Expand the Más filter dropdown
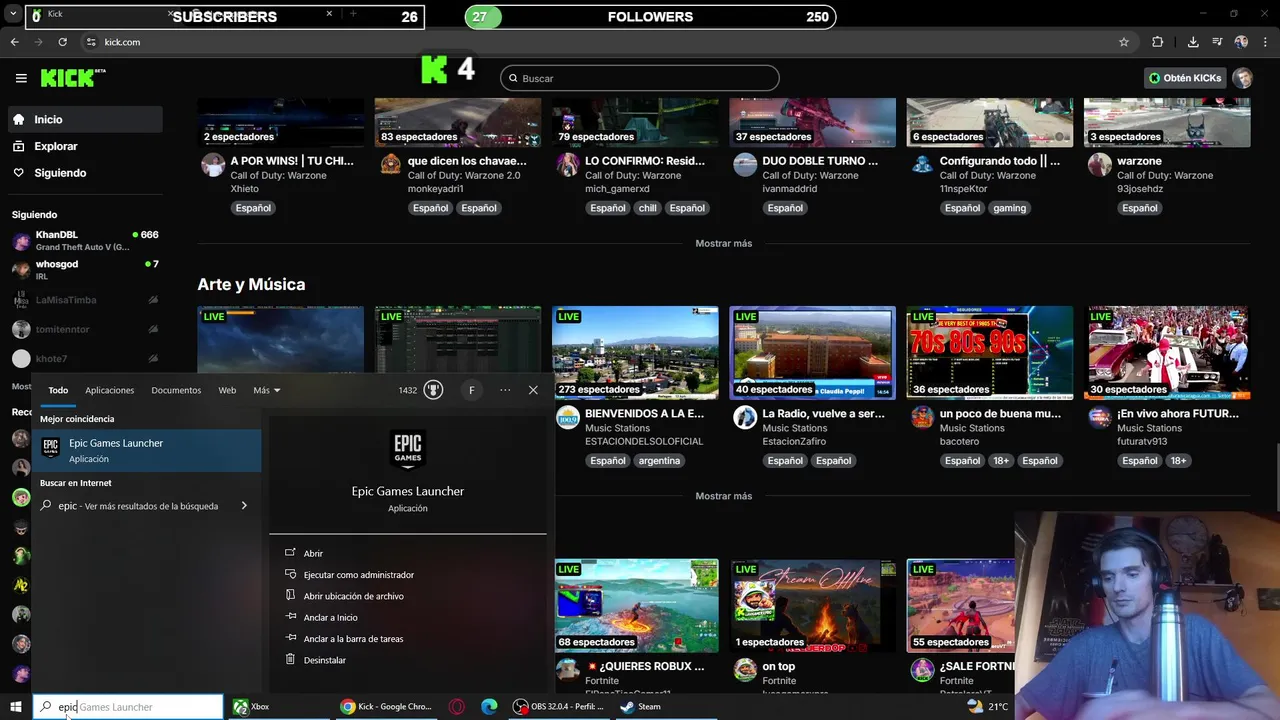 point(267,390)
